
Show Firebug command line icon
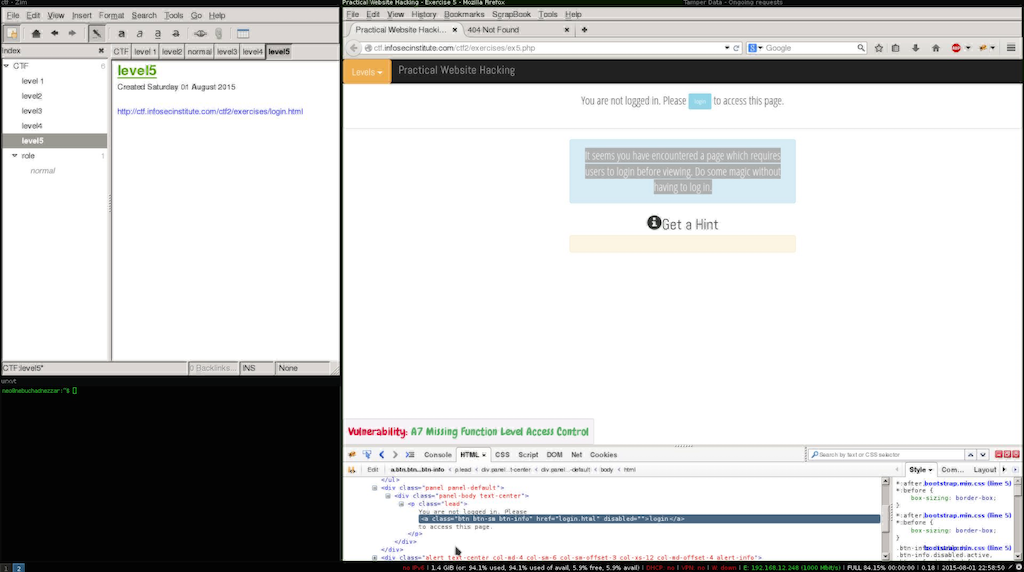[409, 455]
